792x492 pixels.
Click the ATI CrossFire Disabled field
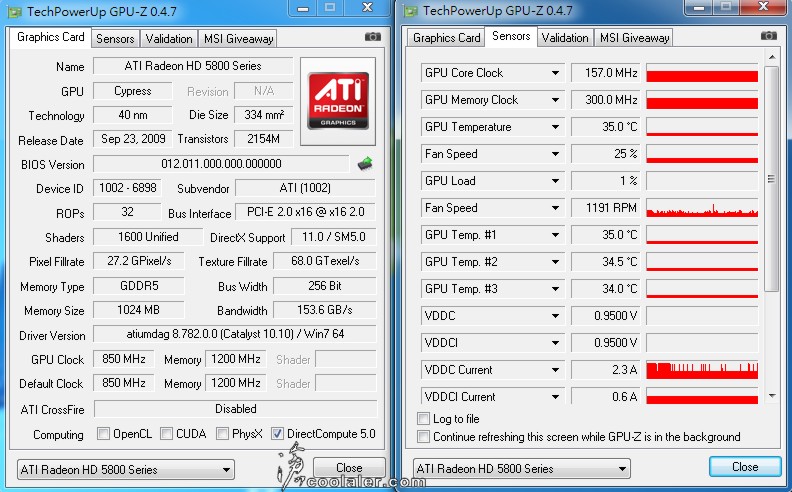click(x=235, y=409)
